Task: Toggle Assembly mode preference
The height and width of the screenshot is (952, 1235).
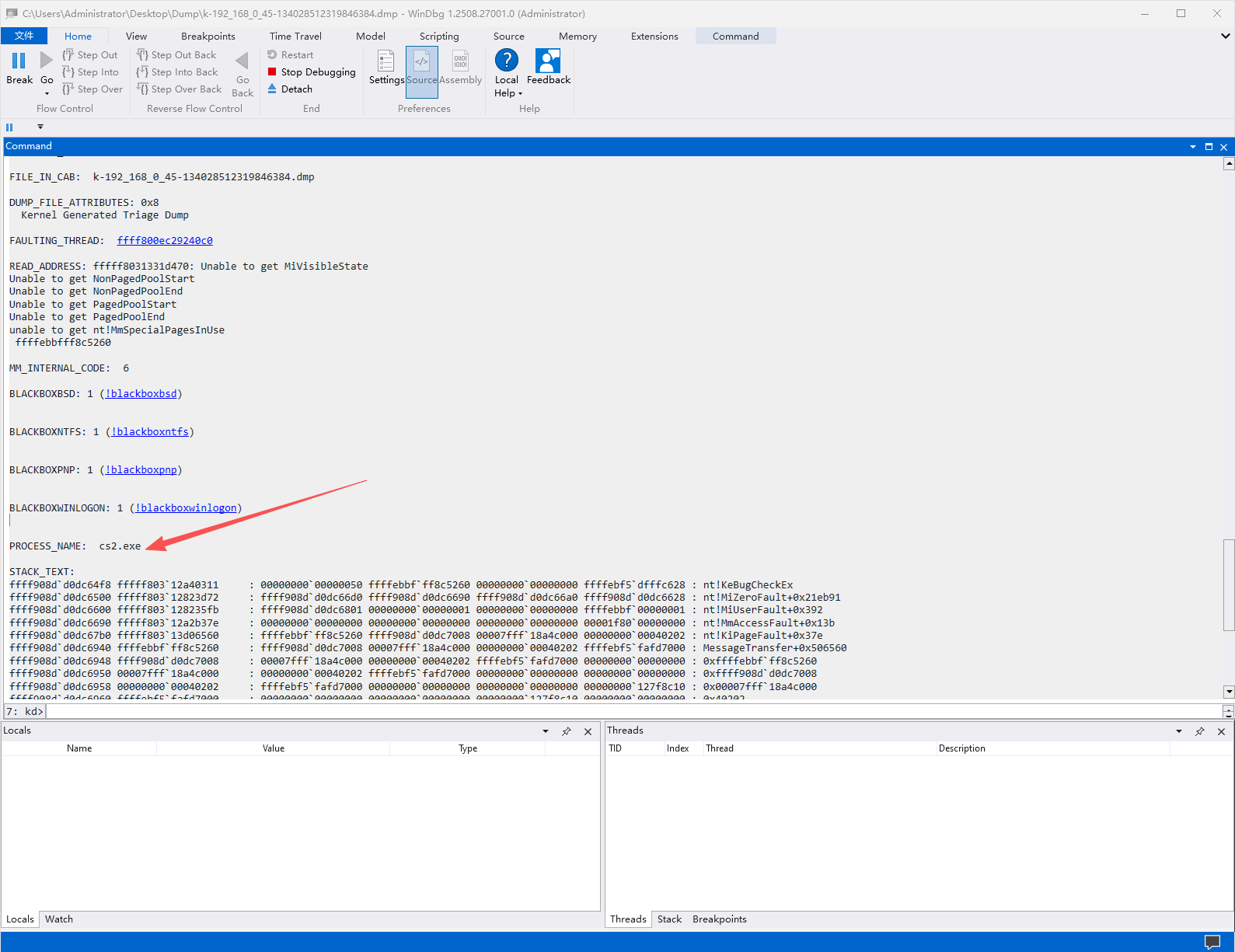Action: (x=460, y=61)
